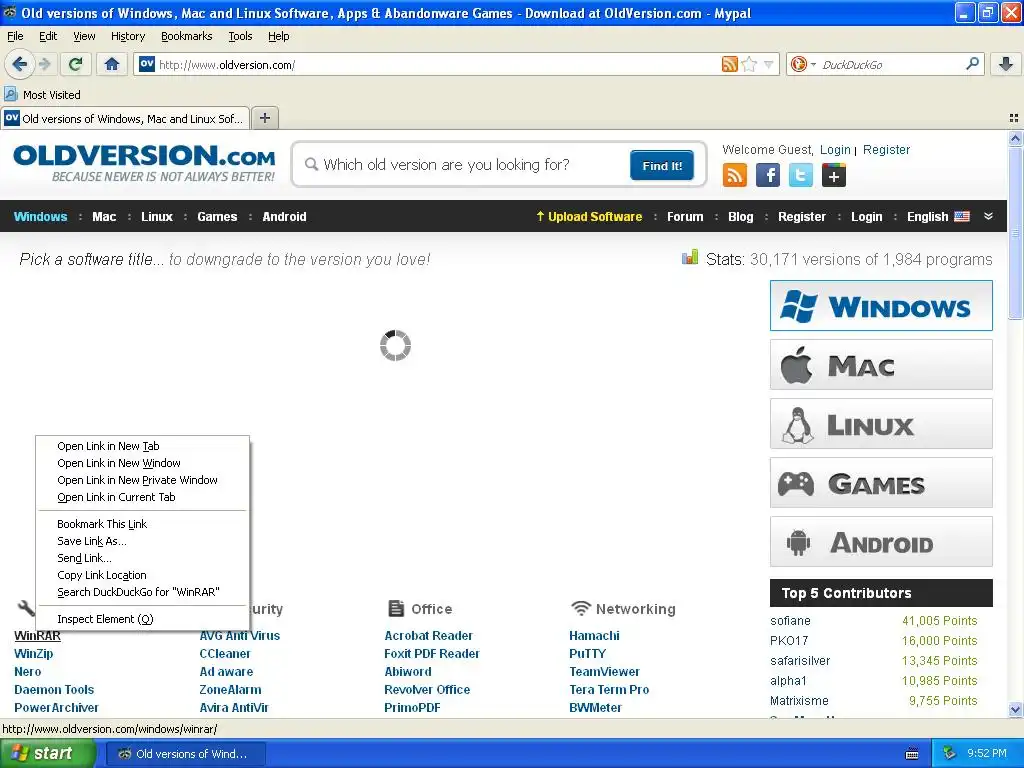Image resolution: width=1024 pixels, height=768 pixels.
Task: Choose Open Link in Current Tab
Action: [142, 497]
